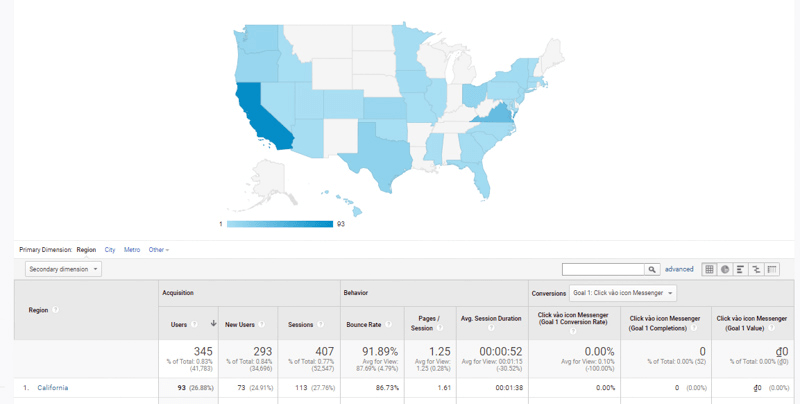Switch to the Data table view icon
The width and height of the screenshot is (800, 404).
click(709, 269)
